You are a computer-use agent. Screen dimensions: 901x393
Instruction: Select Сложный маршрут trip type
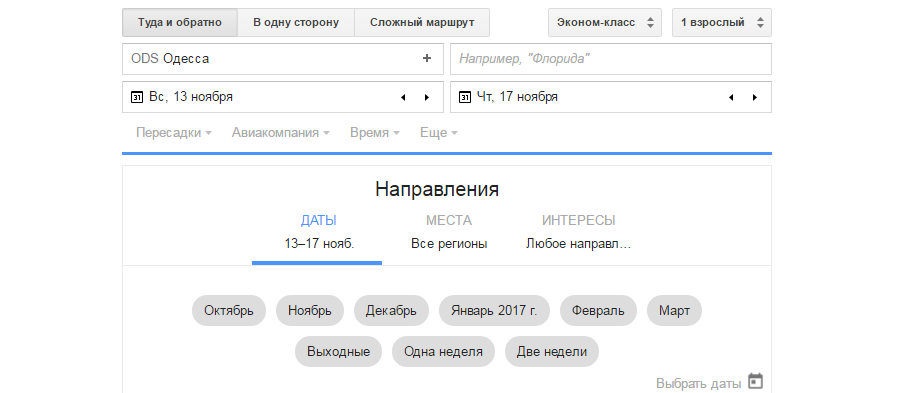[x=422, y=22]
